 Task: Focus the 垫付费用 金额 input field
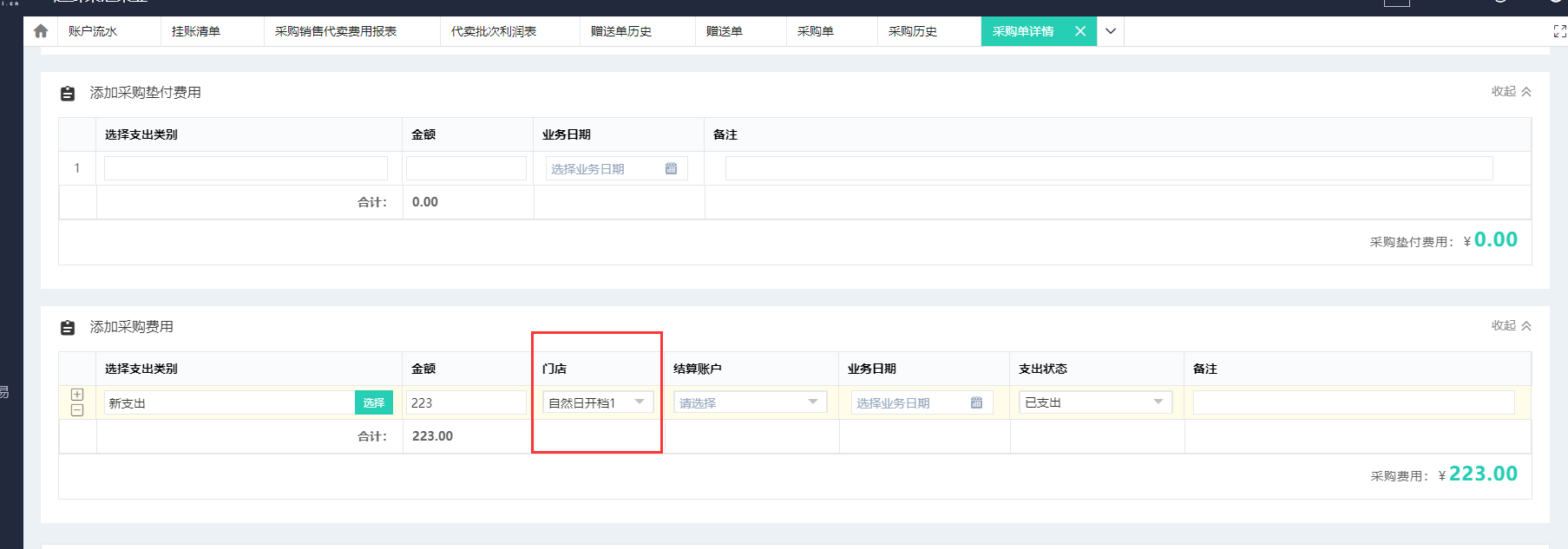[x=466, y=168]
